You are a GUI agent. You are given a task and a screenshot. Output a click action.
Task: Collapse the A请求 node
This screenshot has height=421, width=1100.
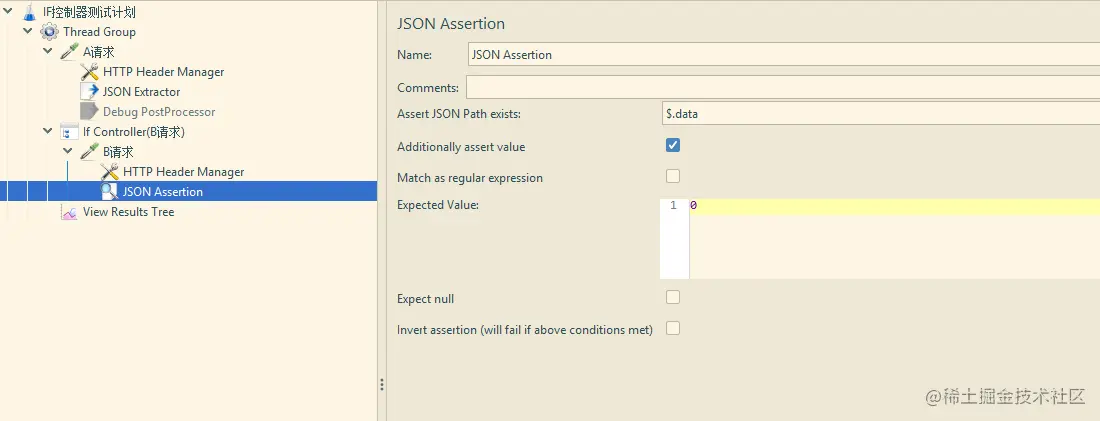[x=48, y=51]
